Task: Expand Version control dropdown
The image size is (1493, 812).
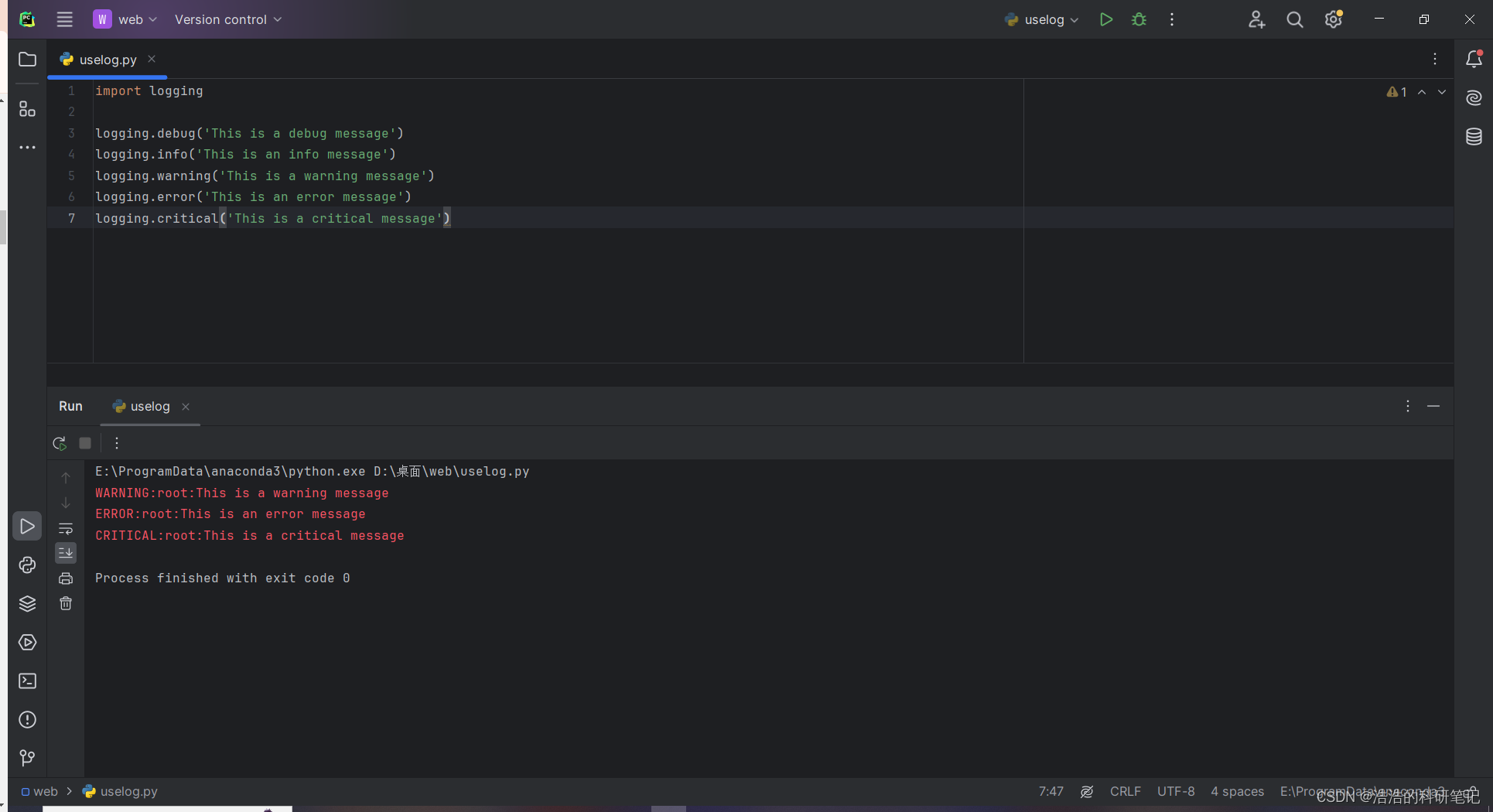Action: pos(227,19)
